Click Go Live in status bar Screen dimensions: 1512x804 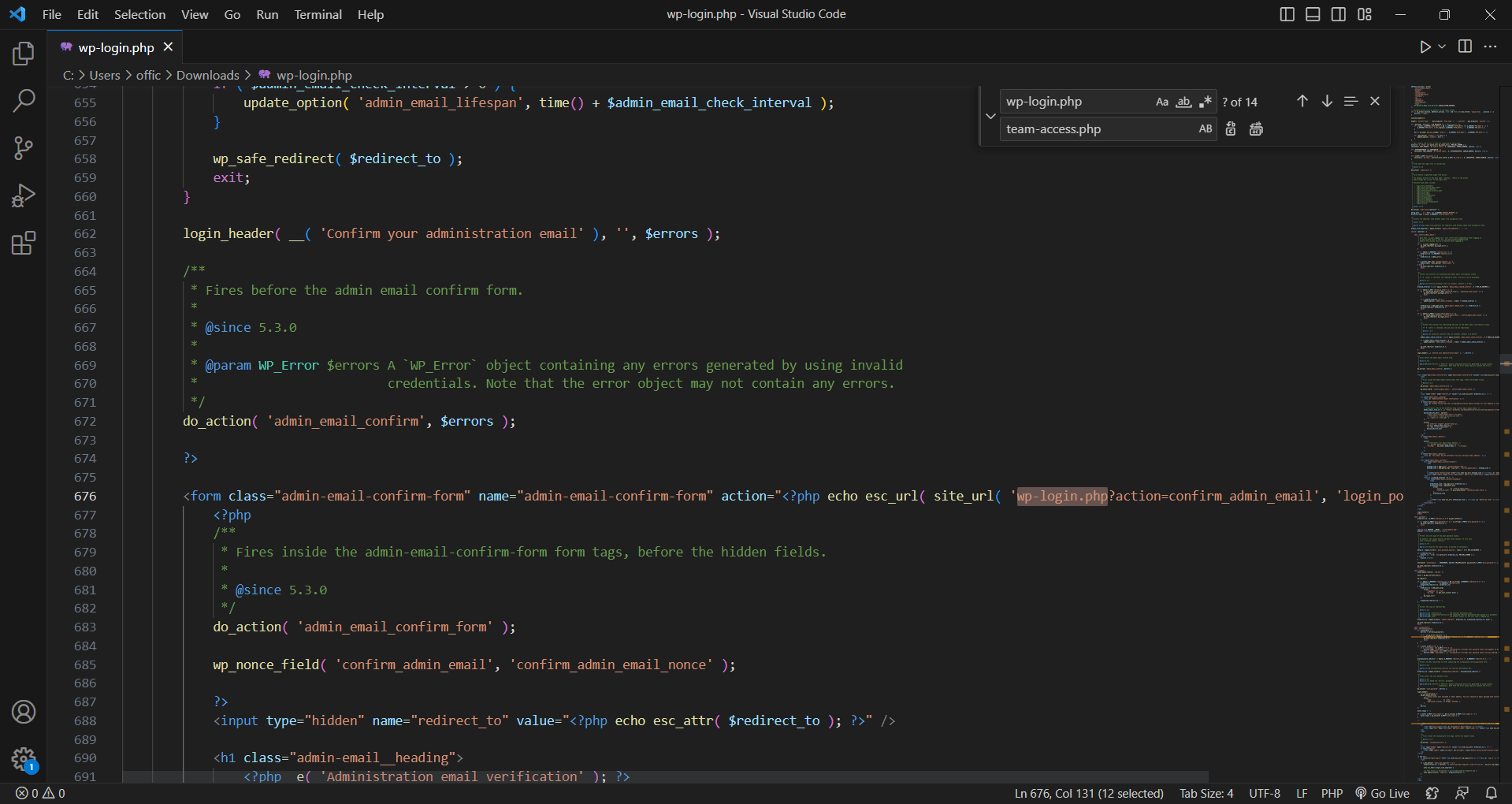pyautogui.click(x=1383, y=793)
